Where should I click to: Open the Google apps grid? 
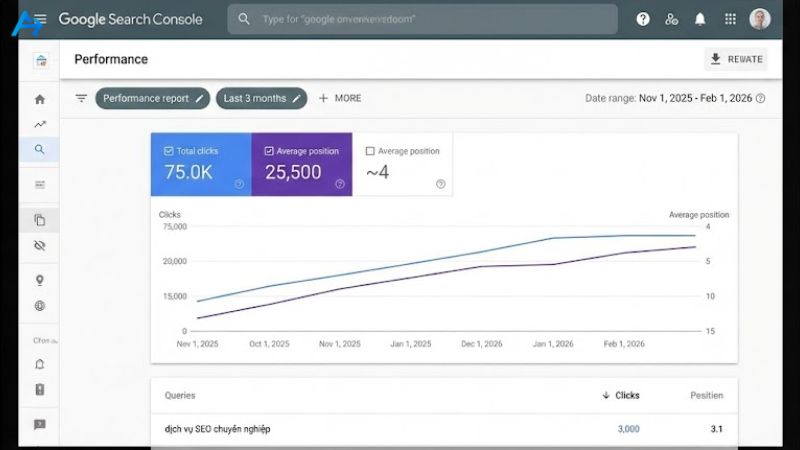pyautogui.click(x=730, y=19)
